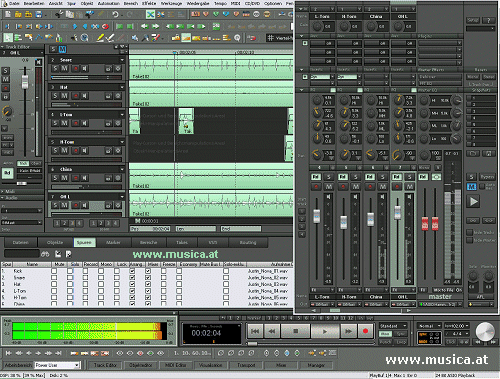Arm recording on the OH L track
Image resolution: width=500 pixels, height=379 pixels.
coord(76,205)
